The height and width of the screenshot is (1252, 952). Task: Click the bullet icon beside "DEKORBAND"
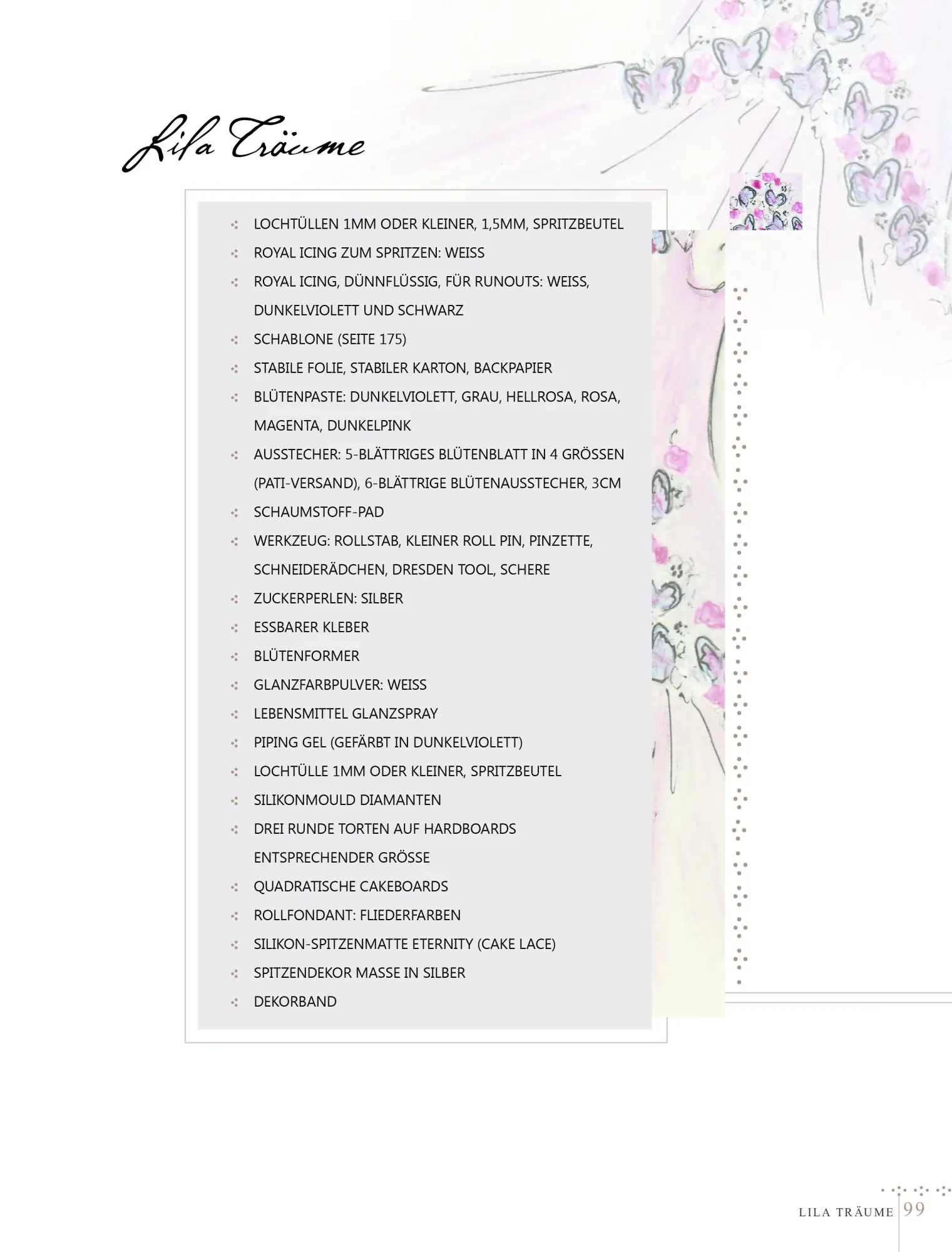click(x=235, y=1002)
